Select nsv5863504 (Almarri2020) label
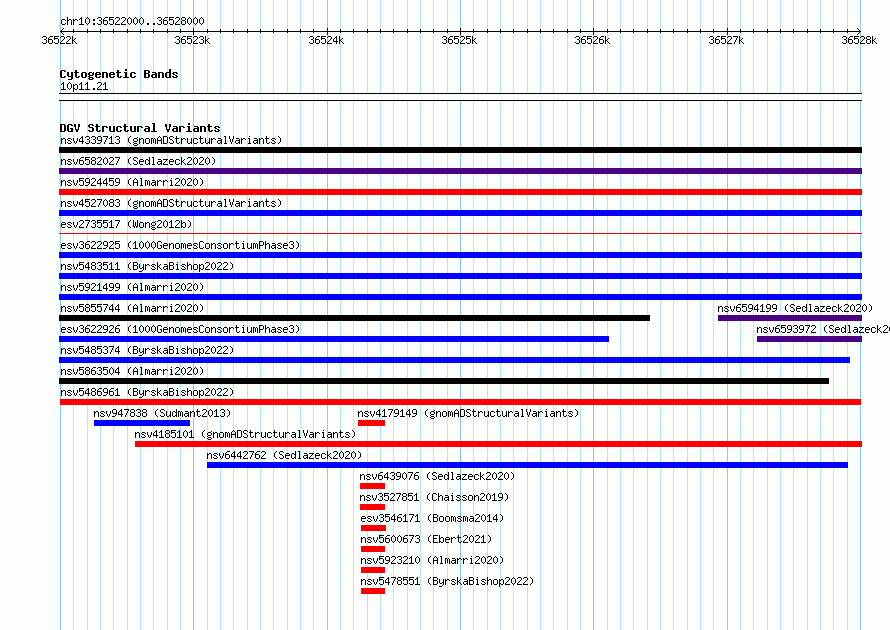 (x=132, y=371)
